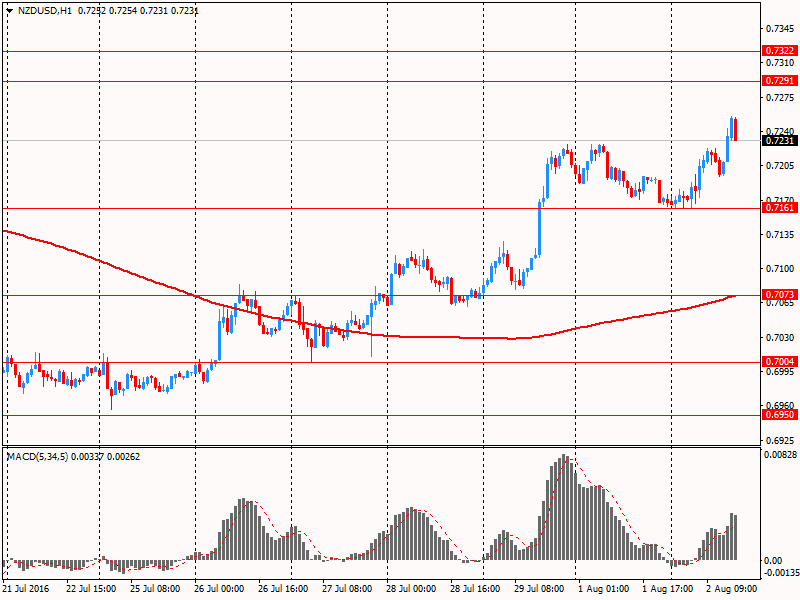Select the MACD(5,34,5) indicator label
Viewport: 800px width, 600px height.
coord(37,457)
